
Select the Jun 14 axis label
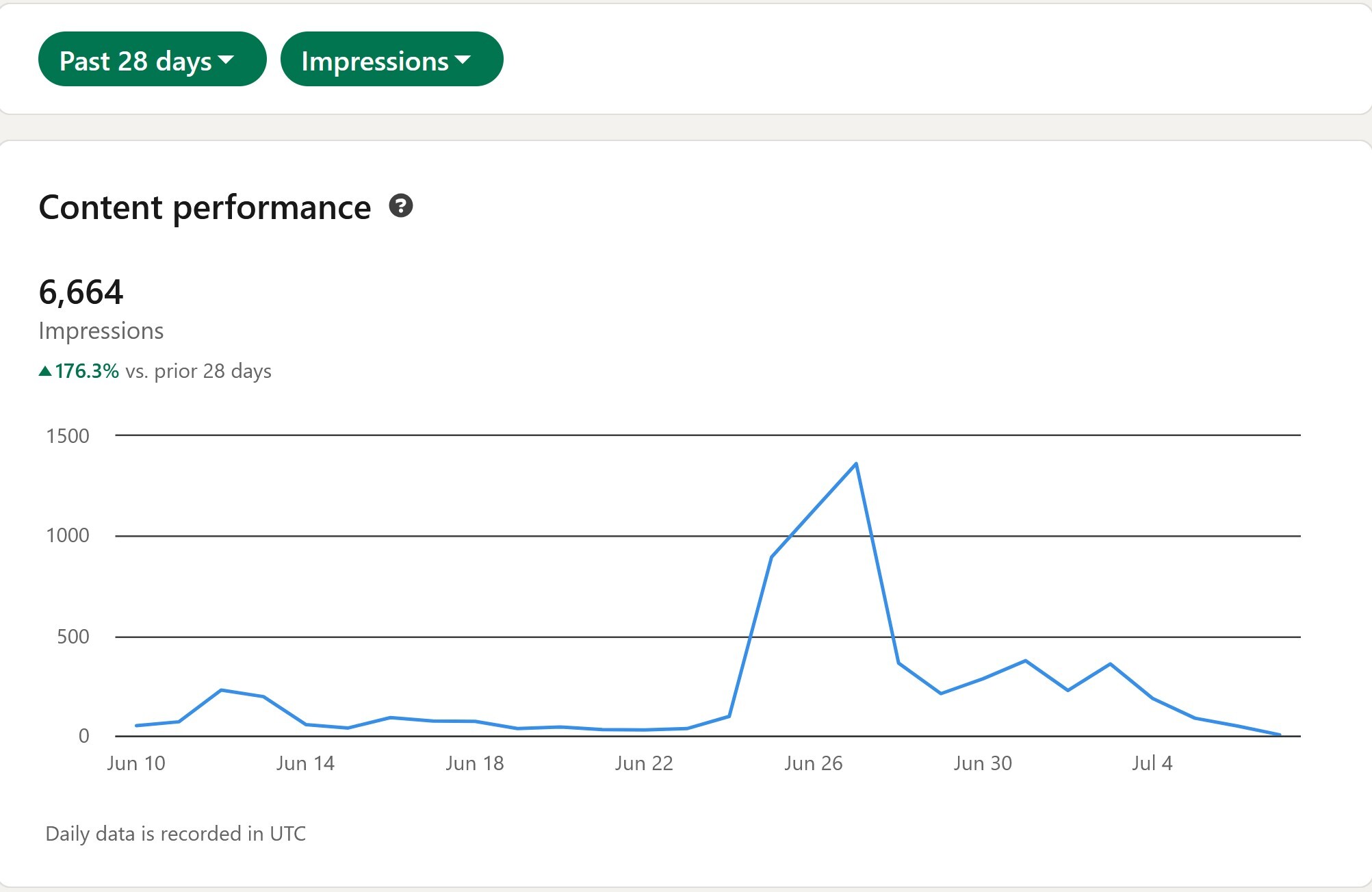pyautogui.click(x=305, y=763)
